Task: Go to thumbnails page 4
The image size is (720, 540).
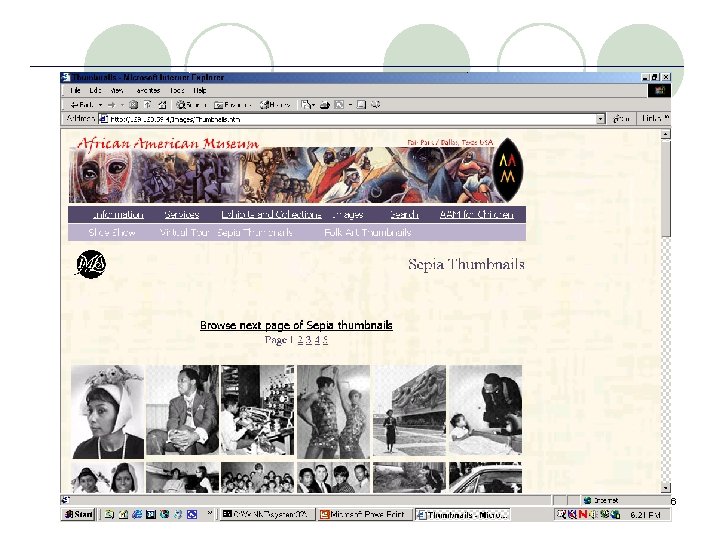Action: point(317,340)
